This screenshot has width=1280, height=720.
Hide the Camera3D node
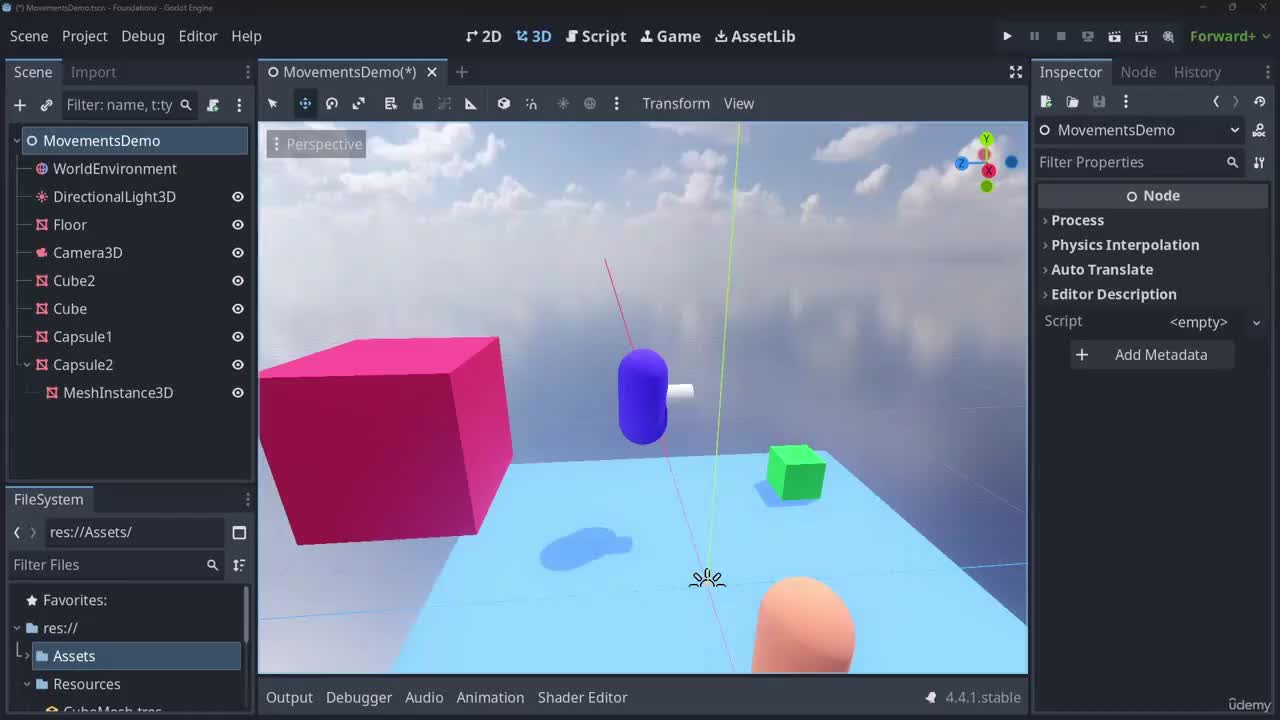point(238,253)
